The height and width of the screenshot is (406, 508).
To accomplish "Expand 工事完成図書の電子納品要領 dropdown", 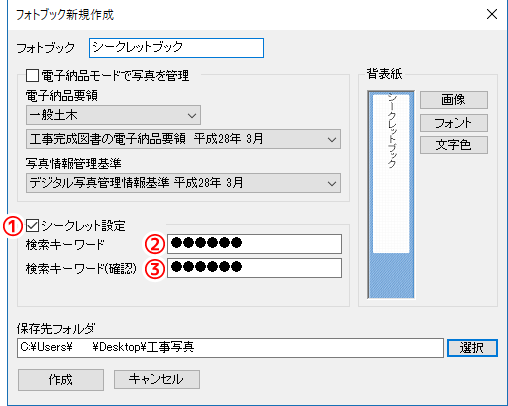I will point(183,139).
